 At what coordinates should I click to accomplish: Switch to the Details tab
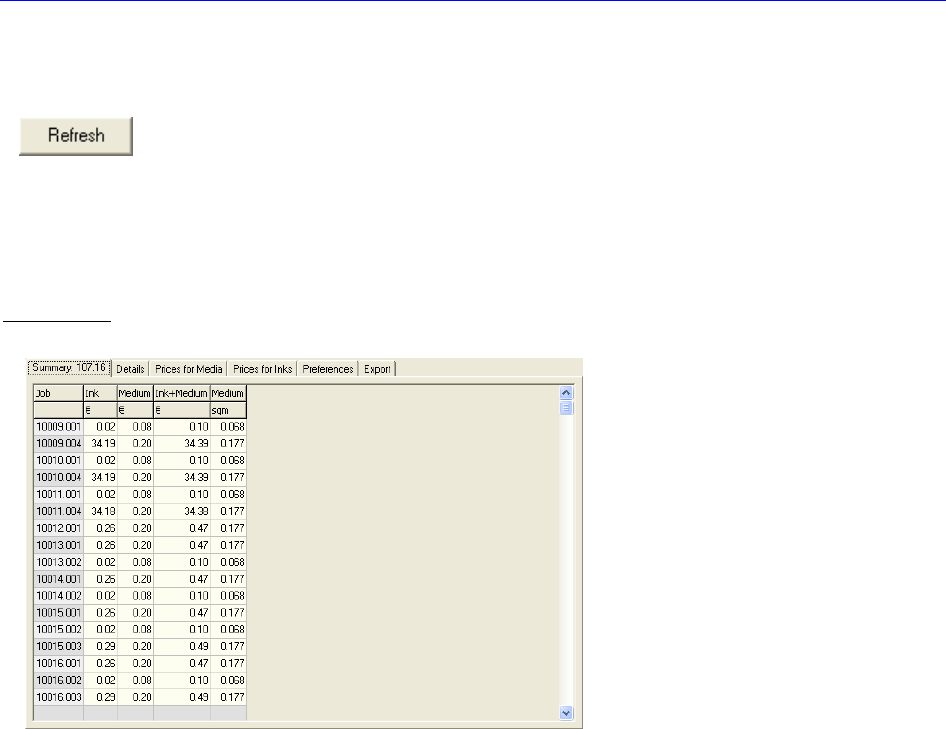pos(131,369)
